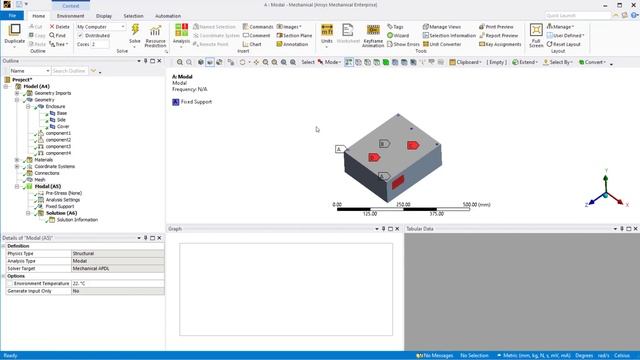The width and height of the screenshot is (640, 360).
Task: Select Analysis Settings tree item
Action: pyautogui.click(x=62, y=200)
